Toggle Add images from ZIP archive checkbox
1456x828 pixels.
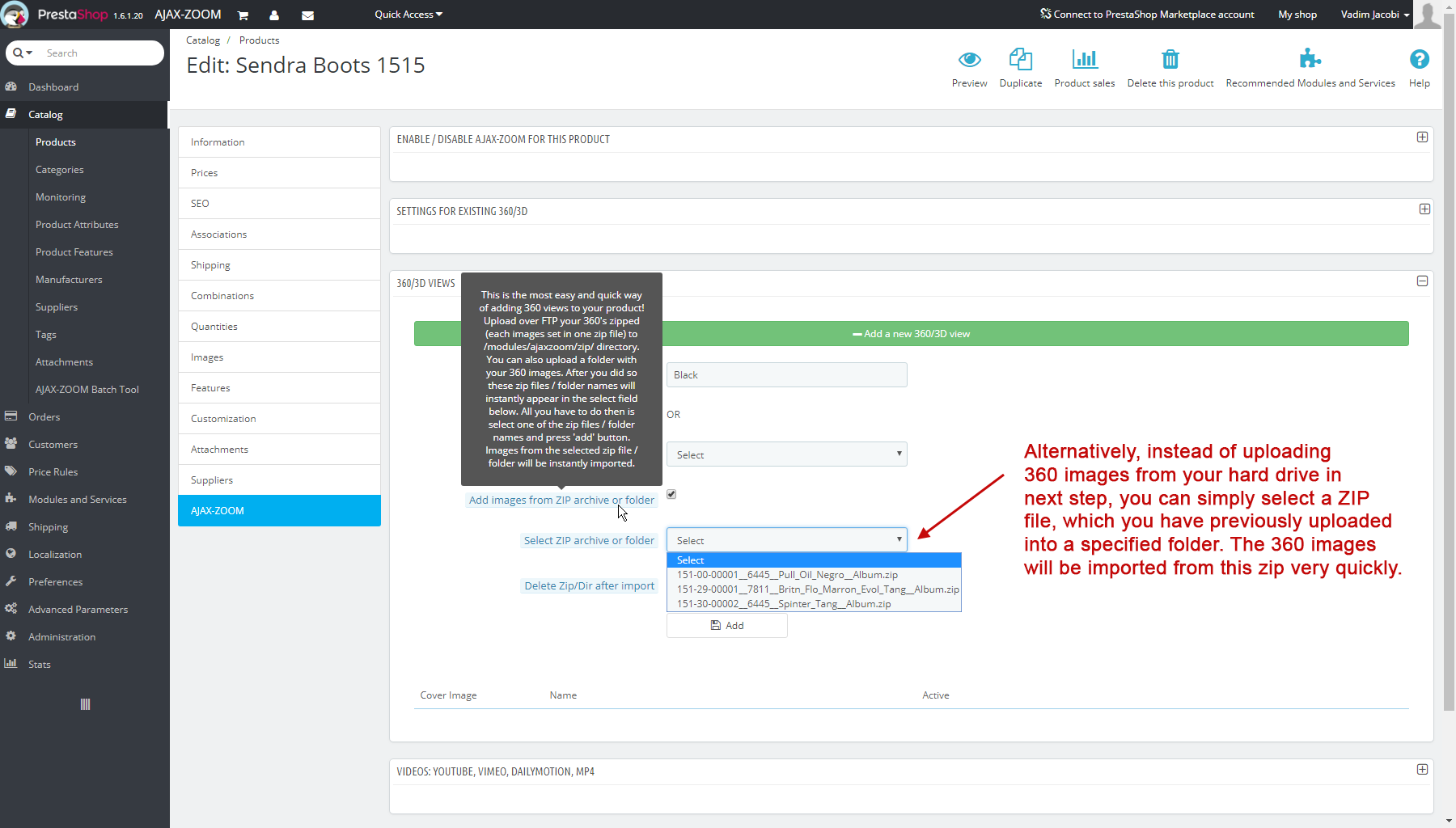tap(671, 494)
